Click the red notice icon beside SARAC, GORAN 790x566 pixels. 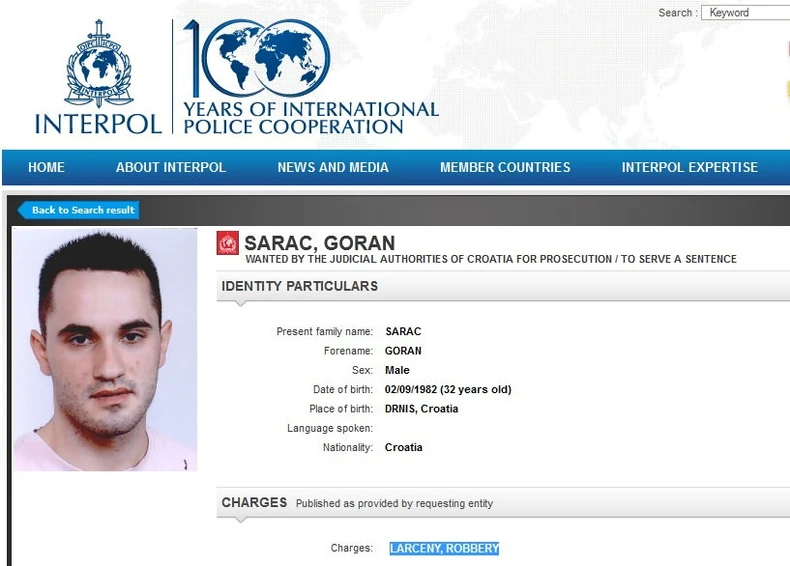click(228, 243)
